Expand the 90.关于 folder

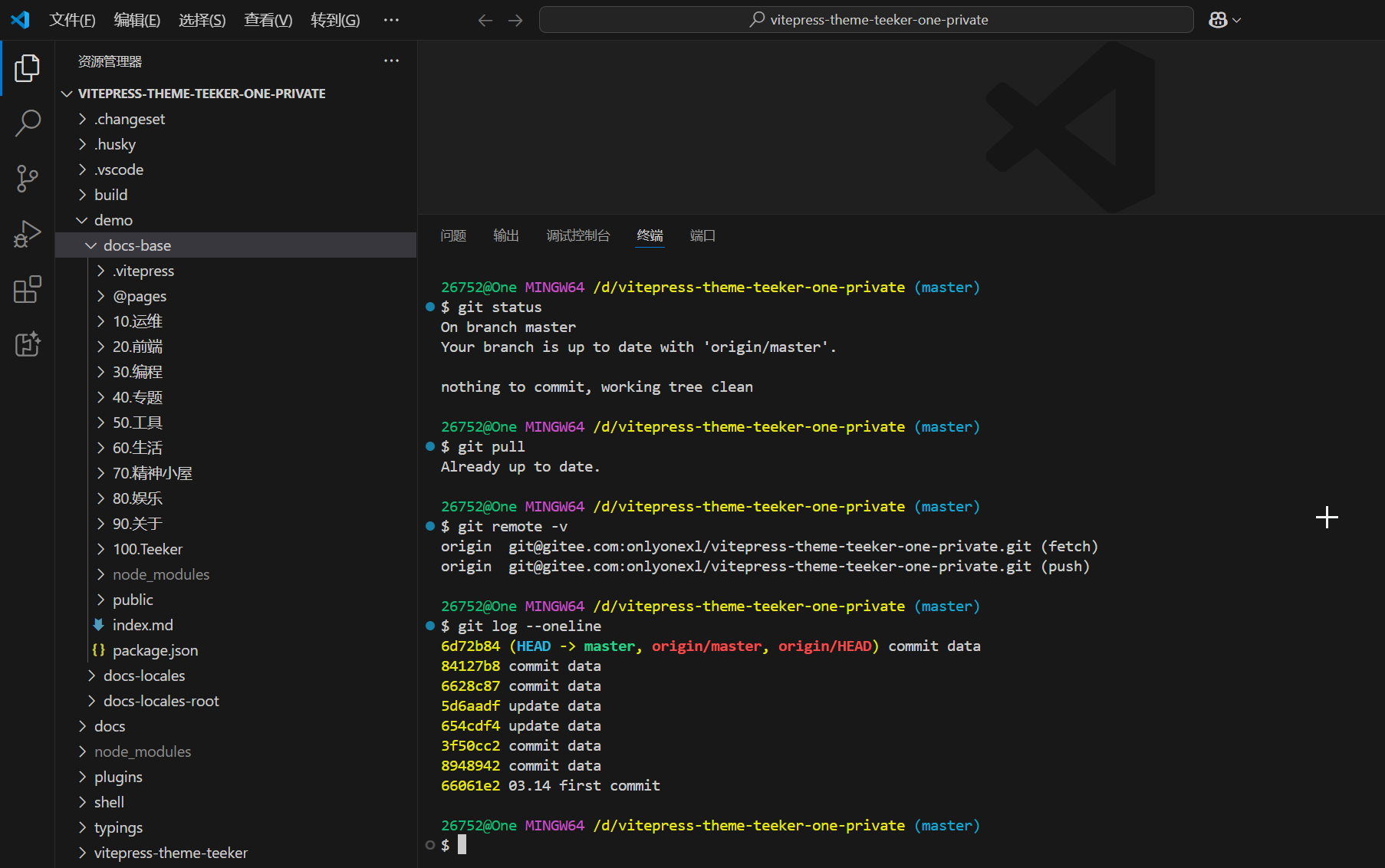click(236, 524)
